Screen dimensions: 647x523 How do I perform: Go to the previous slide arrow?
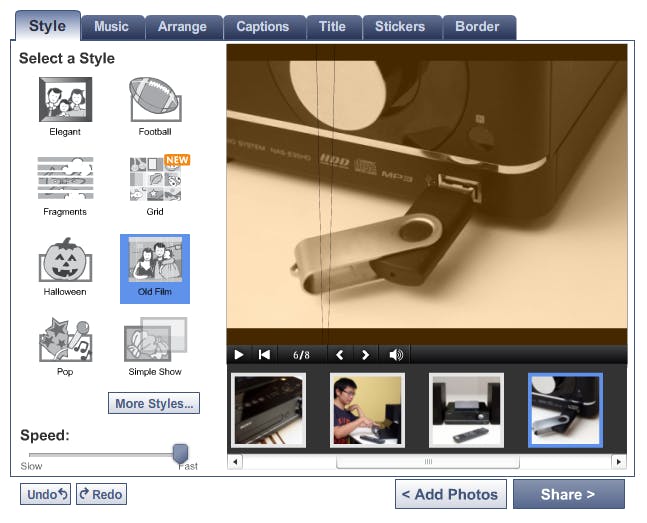click(340, 354)
